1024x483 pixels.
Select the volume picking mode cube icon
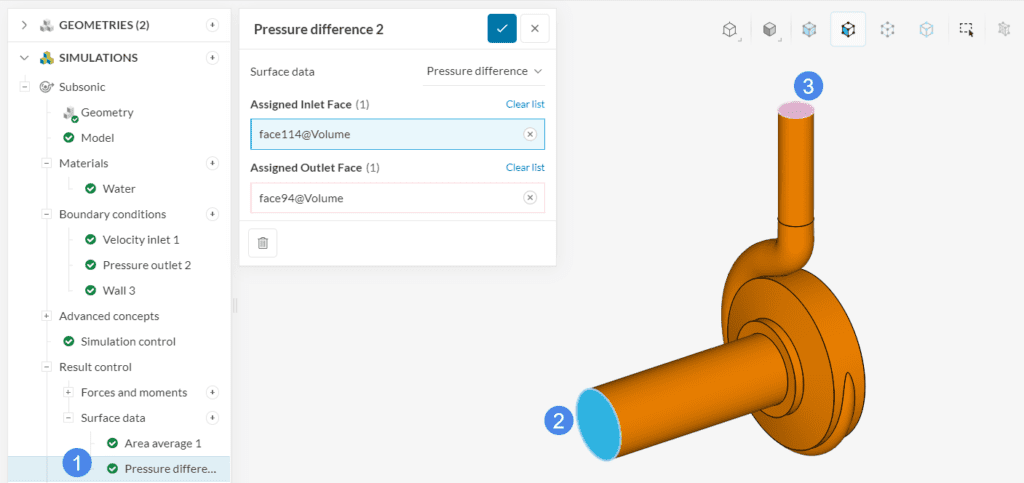coord(809,29)
